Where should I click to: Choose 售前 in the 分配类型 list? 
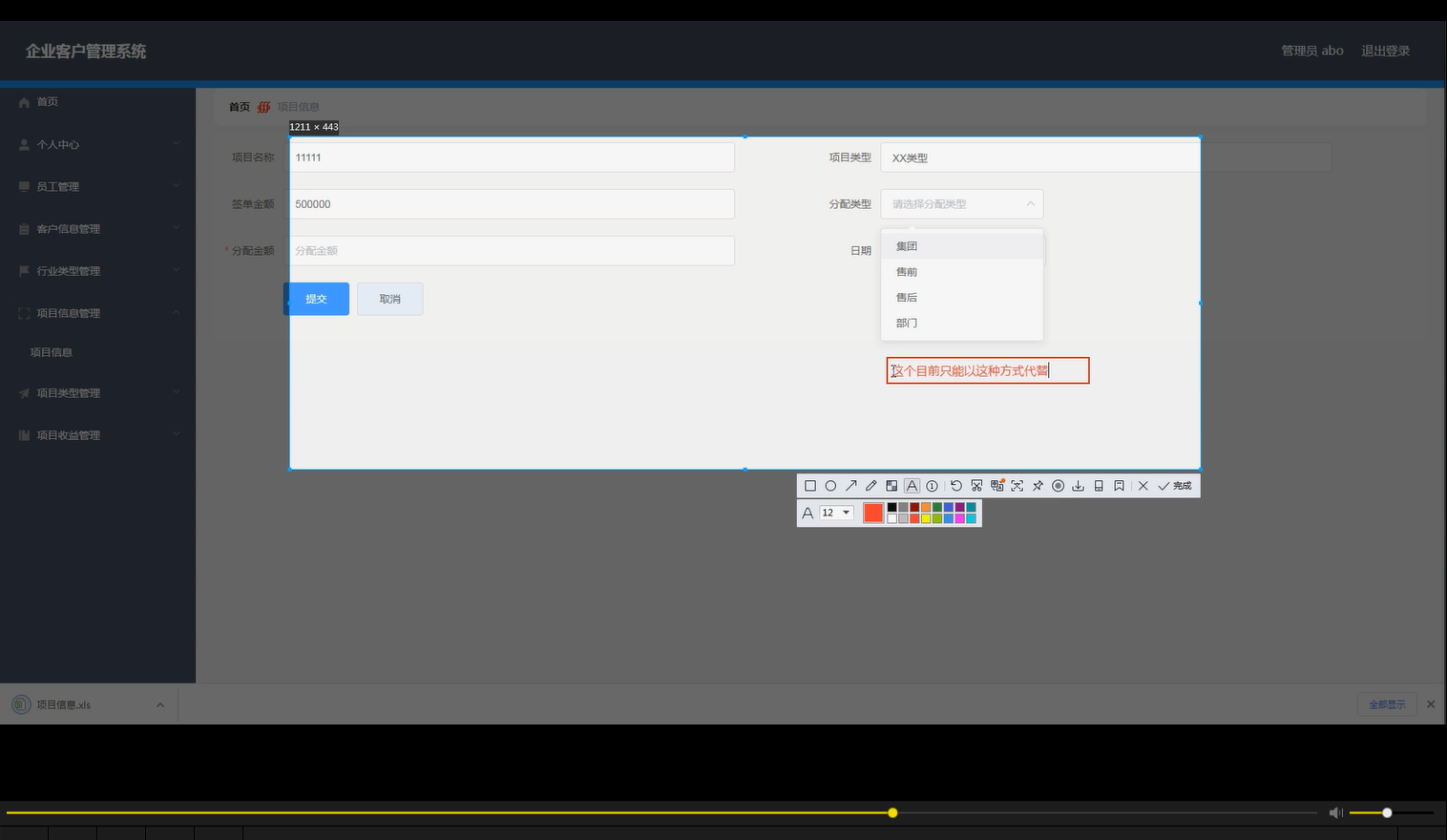coord(962,272)
